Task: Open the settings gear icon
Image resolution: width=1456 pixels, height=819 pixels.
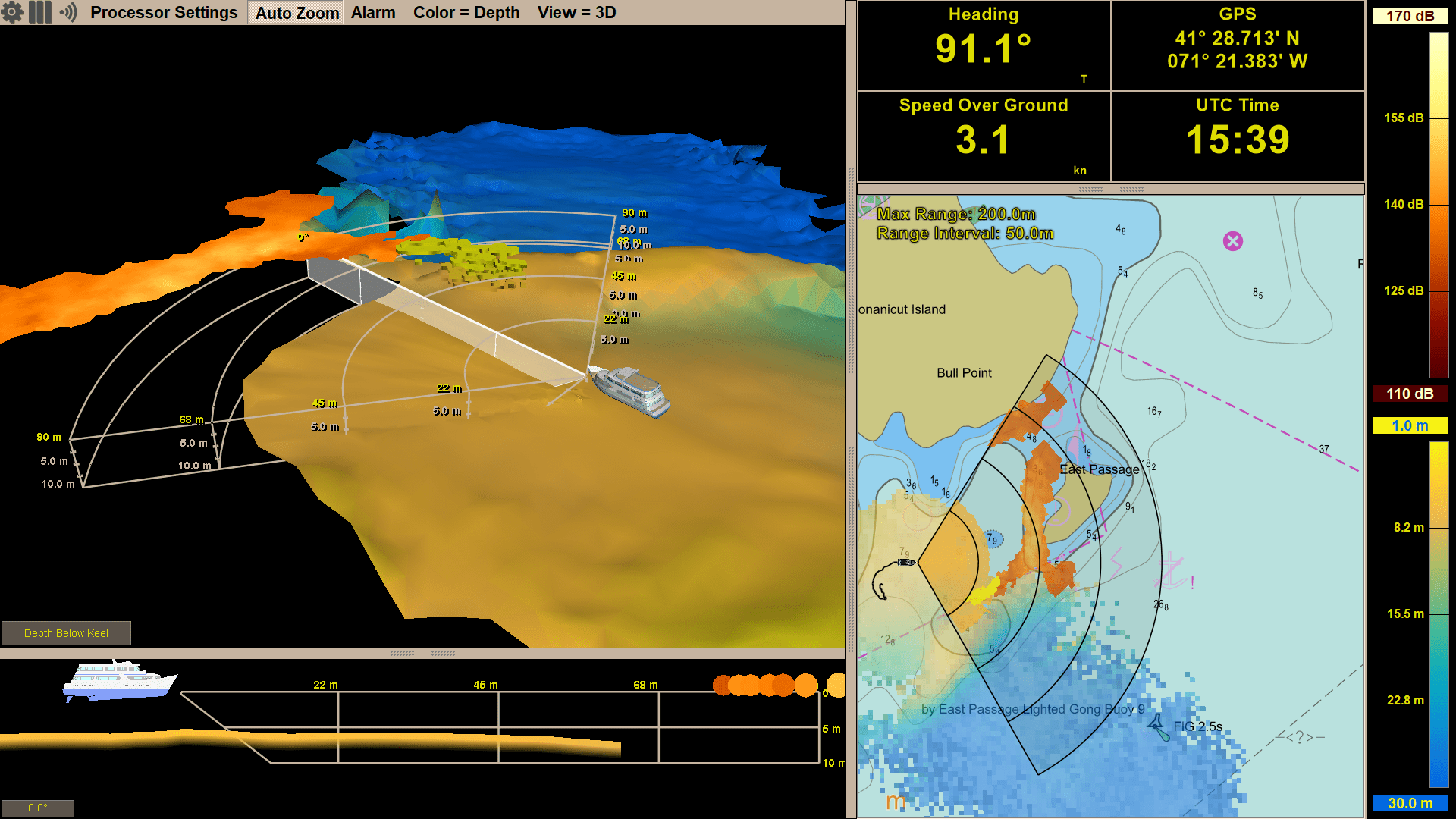Action: 12,12
